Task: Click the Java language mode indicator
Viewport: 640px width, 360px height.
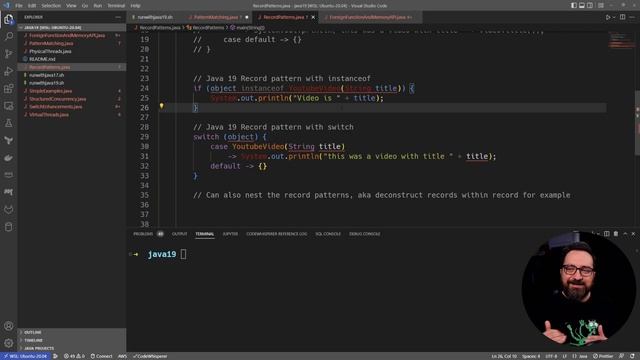Action: click(583, 356)
